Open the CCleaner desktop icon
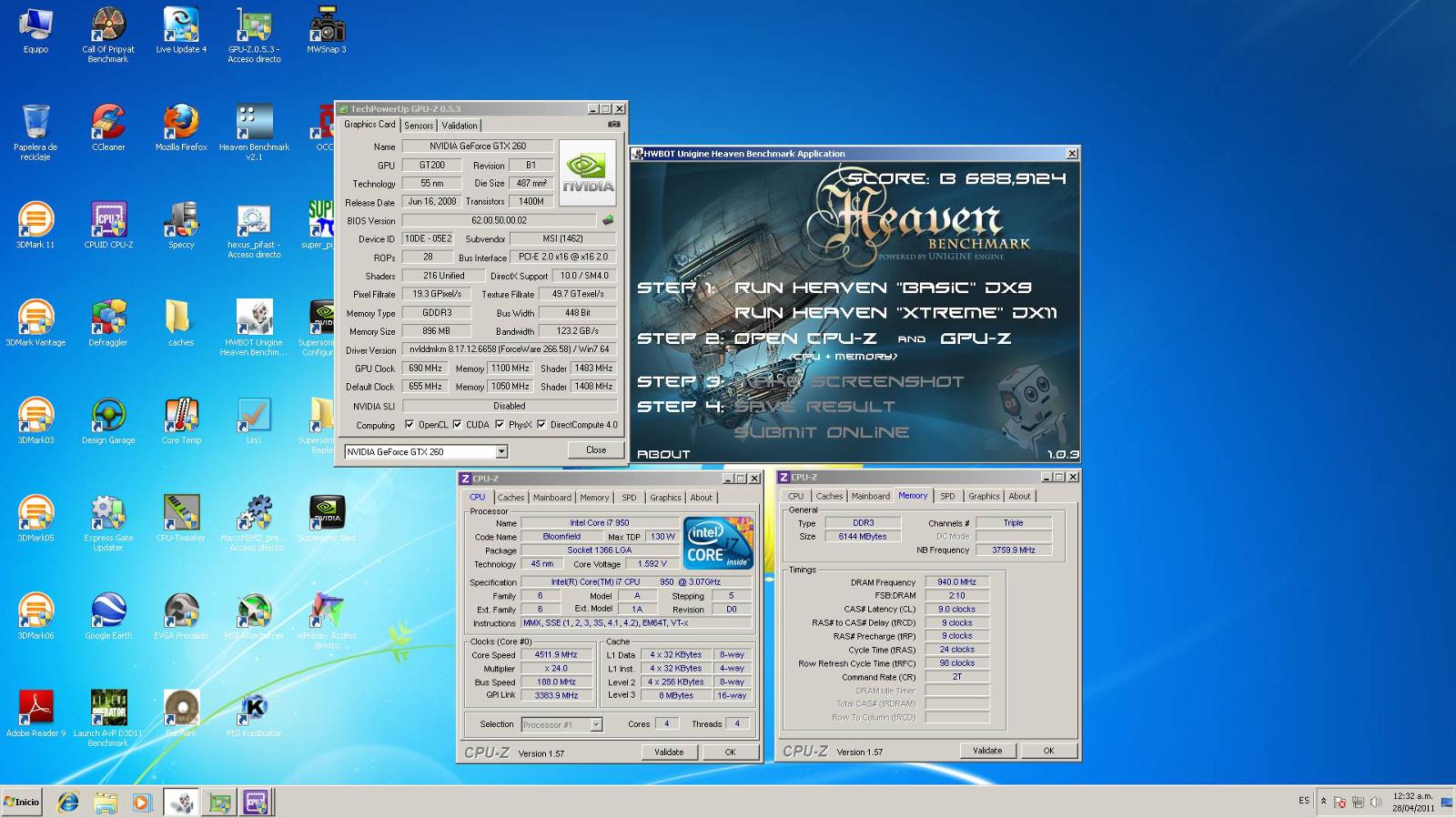1456x818 pixels. 108,127
